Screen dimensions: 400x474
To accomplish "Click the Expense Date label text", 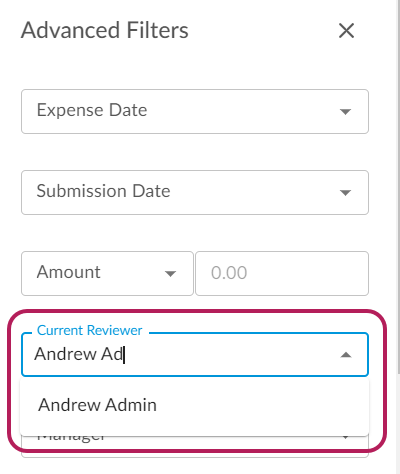I will (x=92, y=110).
